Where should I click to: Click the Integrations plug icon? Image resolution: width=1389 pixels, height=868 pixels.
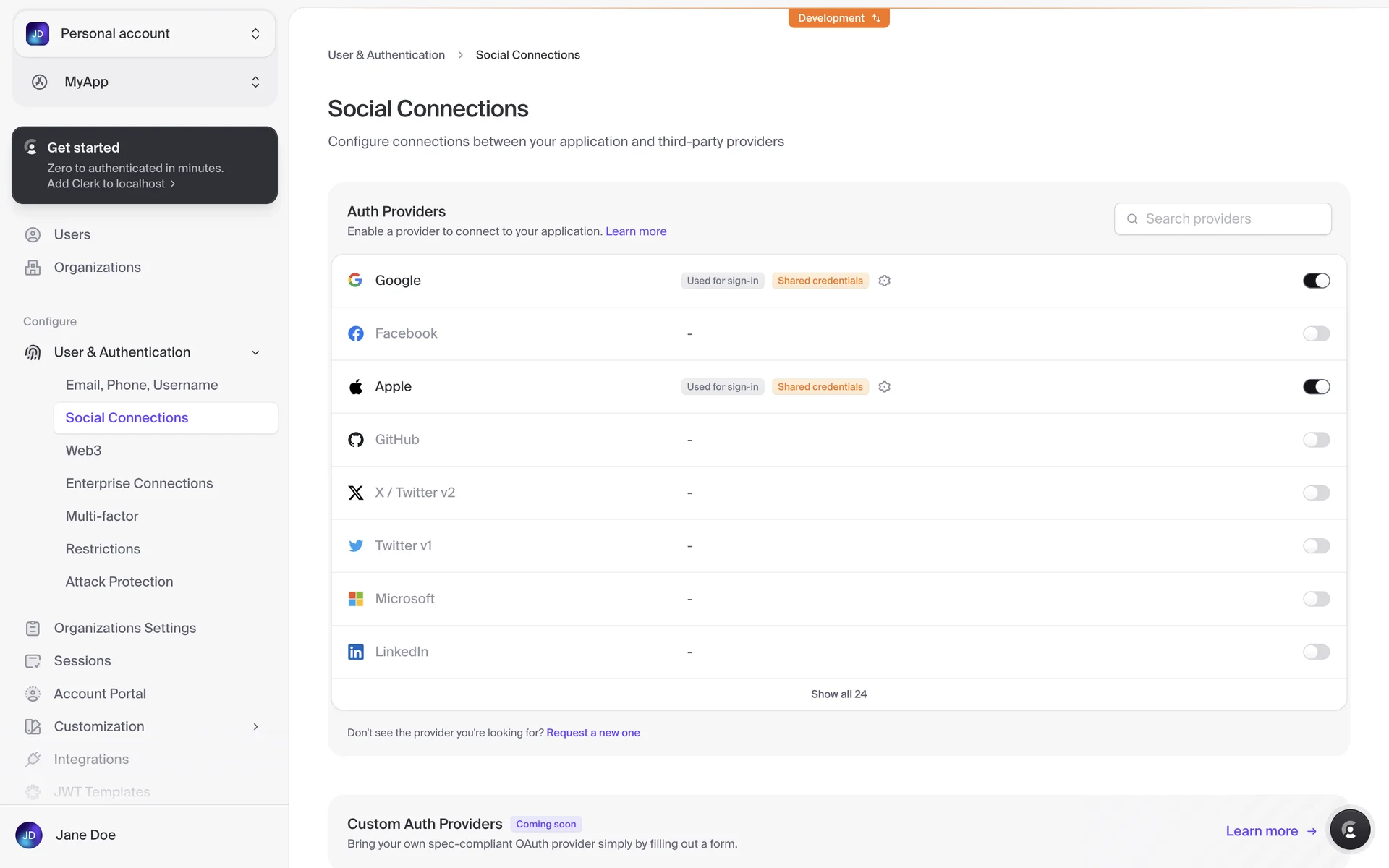[33, 759]
